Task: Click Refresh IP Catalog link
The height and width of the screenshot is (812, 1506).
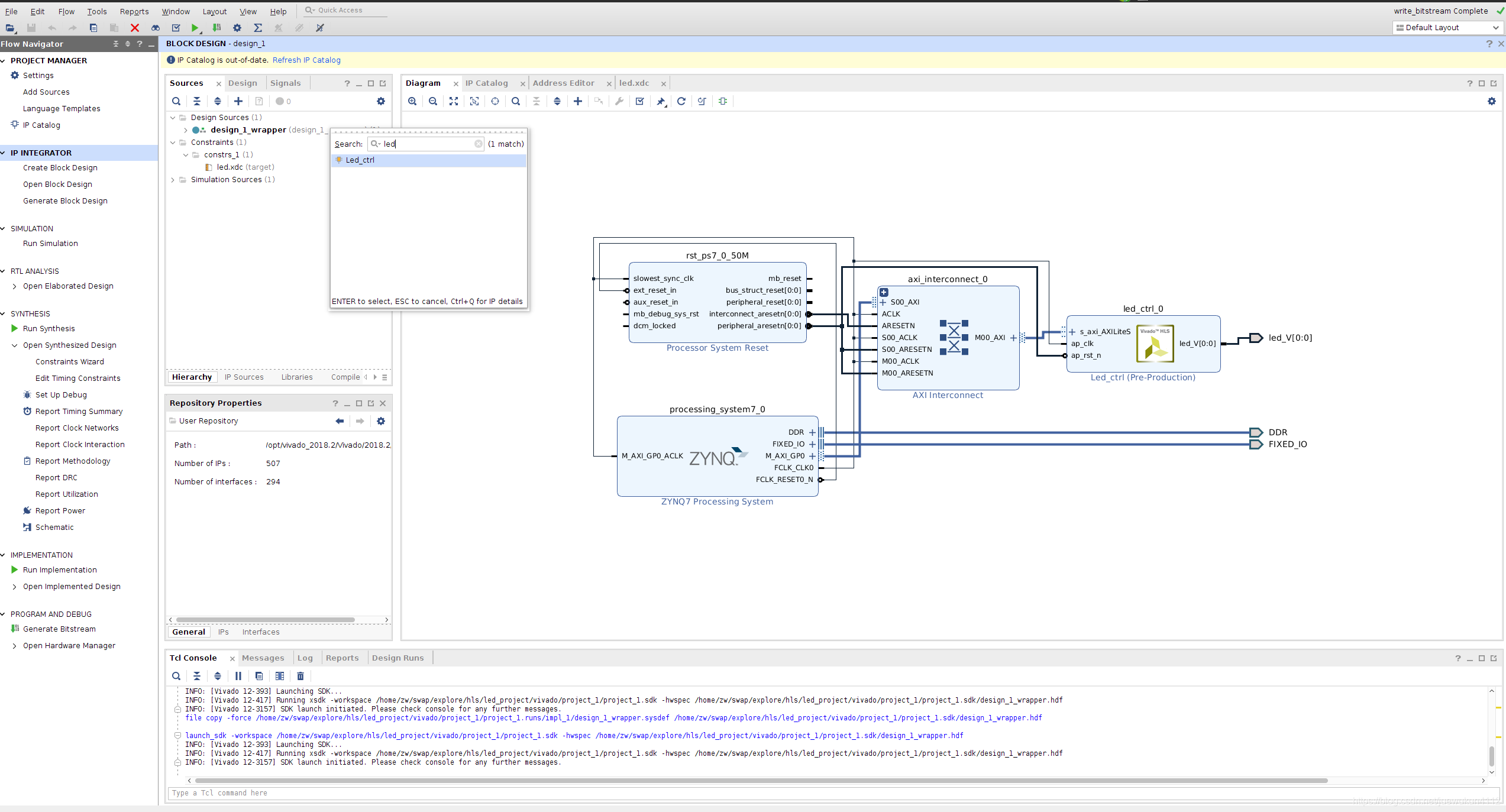Action: click(x=306, y=60)
